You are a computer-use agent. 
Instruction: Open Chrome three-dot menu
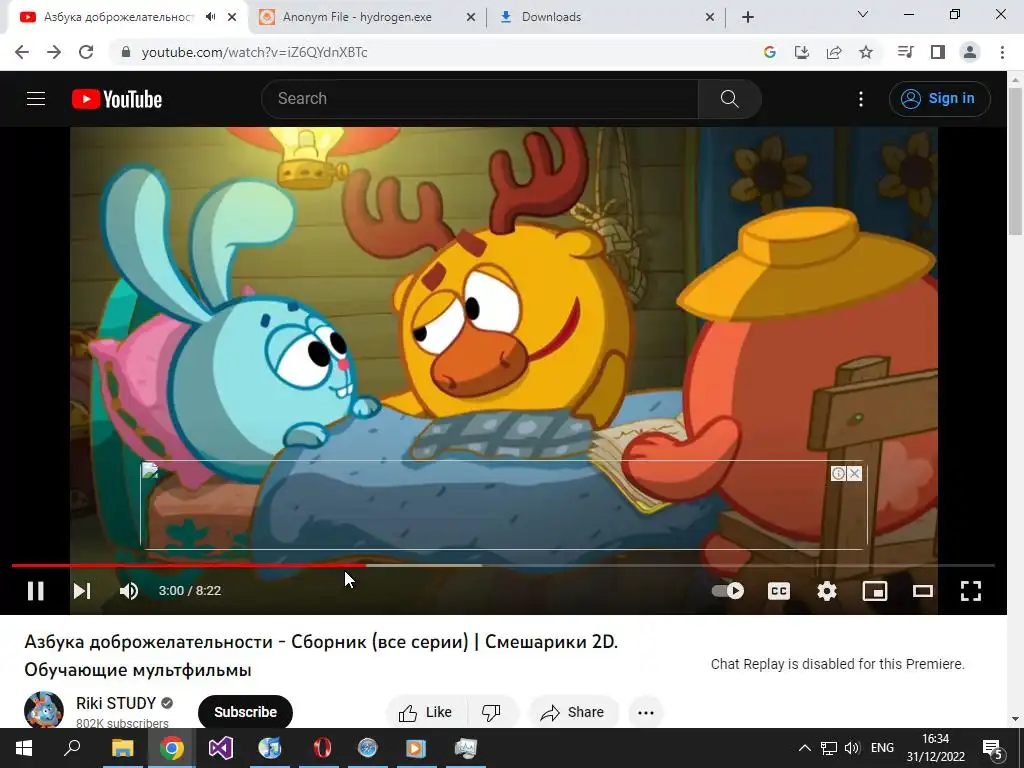point(1002,52)
